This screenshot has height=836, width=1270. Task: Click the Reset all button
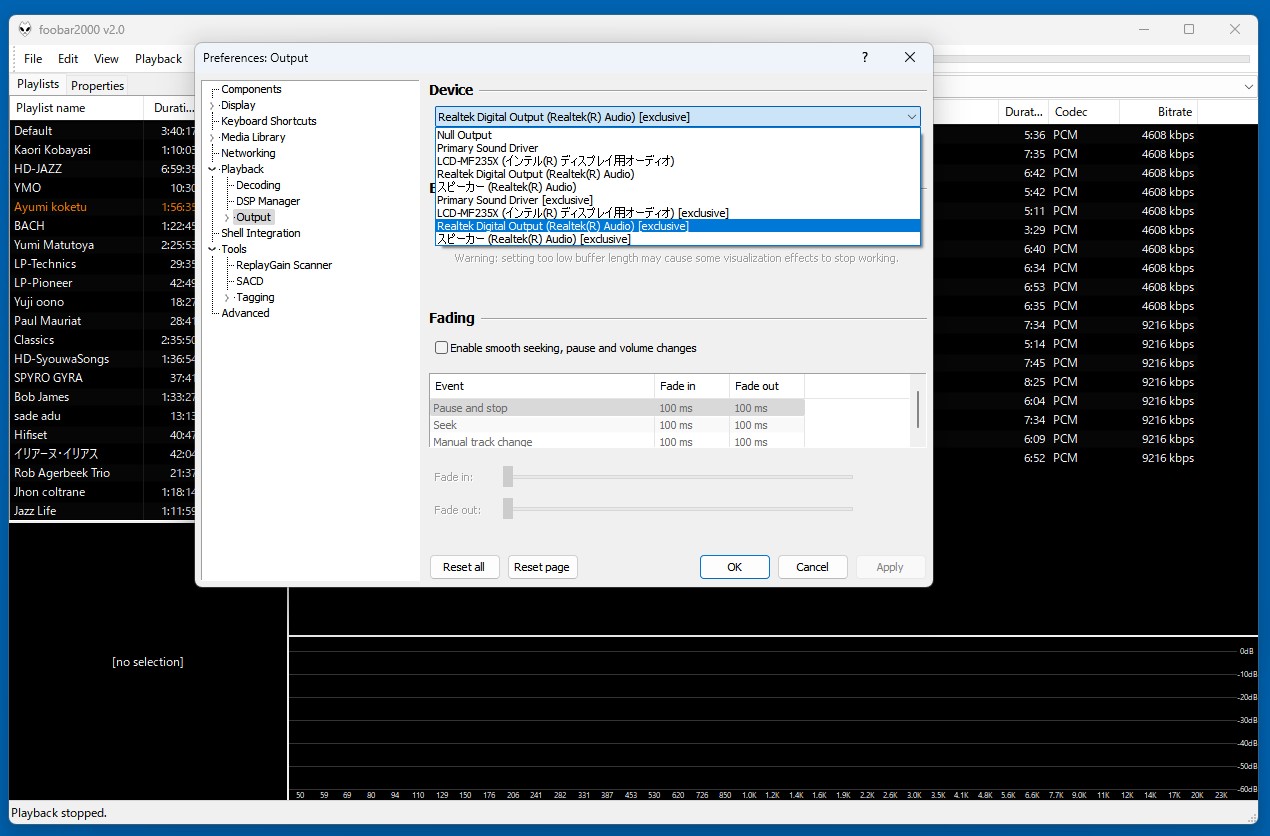464,567
